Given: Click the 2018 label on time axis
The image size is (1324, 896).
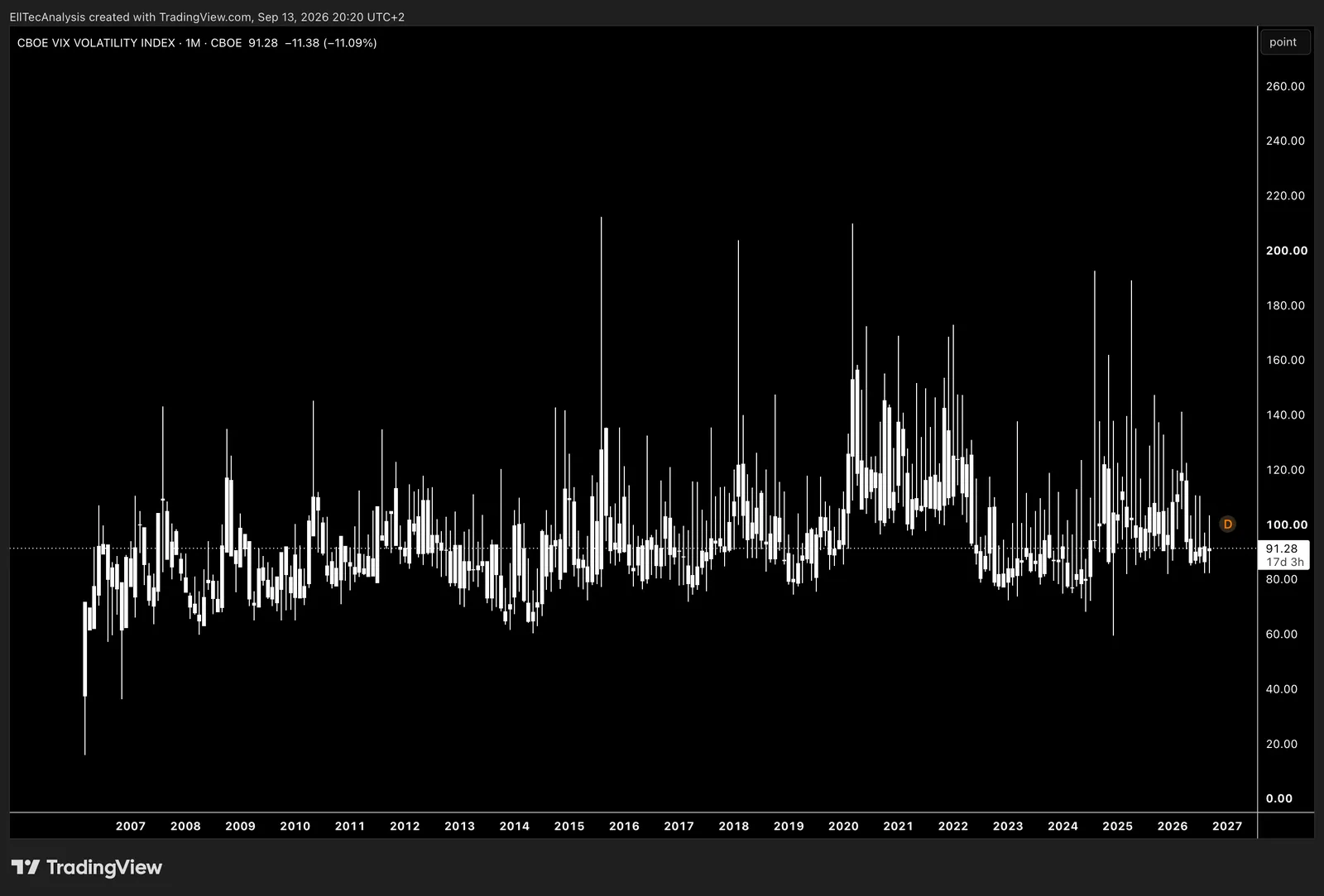Looking at the screenshot, I should 734,826.
